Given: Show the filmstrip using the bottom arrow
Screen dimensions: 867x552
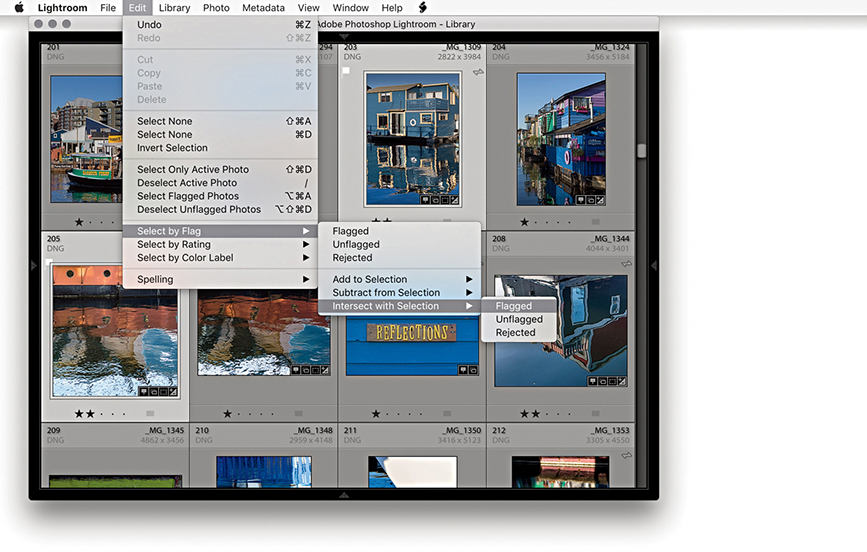Looking at the screenshot, I should click(x=343, y=495).
